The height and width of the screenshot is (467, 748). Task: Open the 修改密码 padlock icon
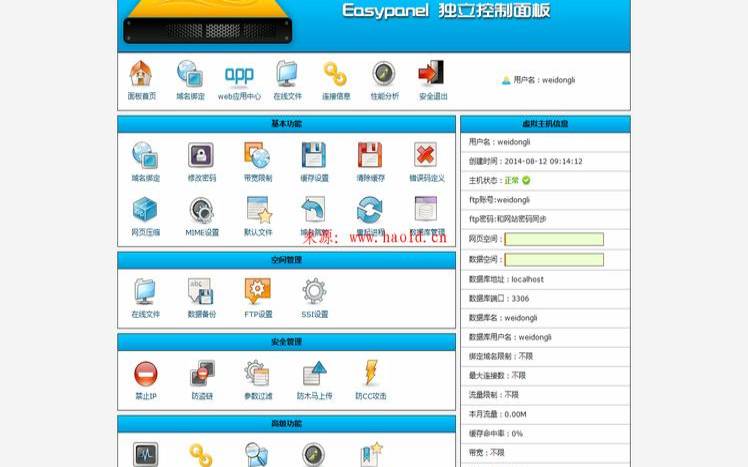point(201,155)
